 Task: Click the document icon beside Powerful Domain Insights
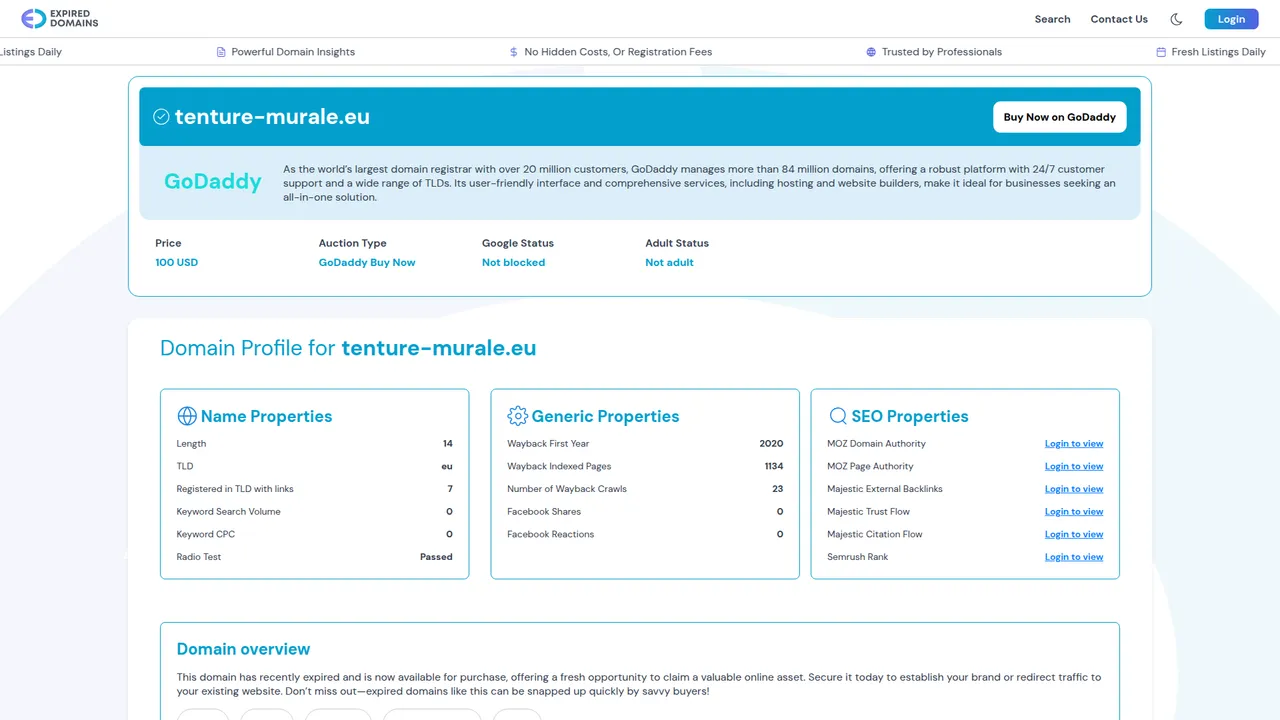[x=221, y=52]
